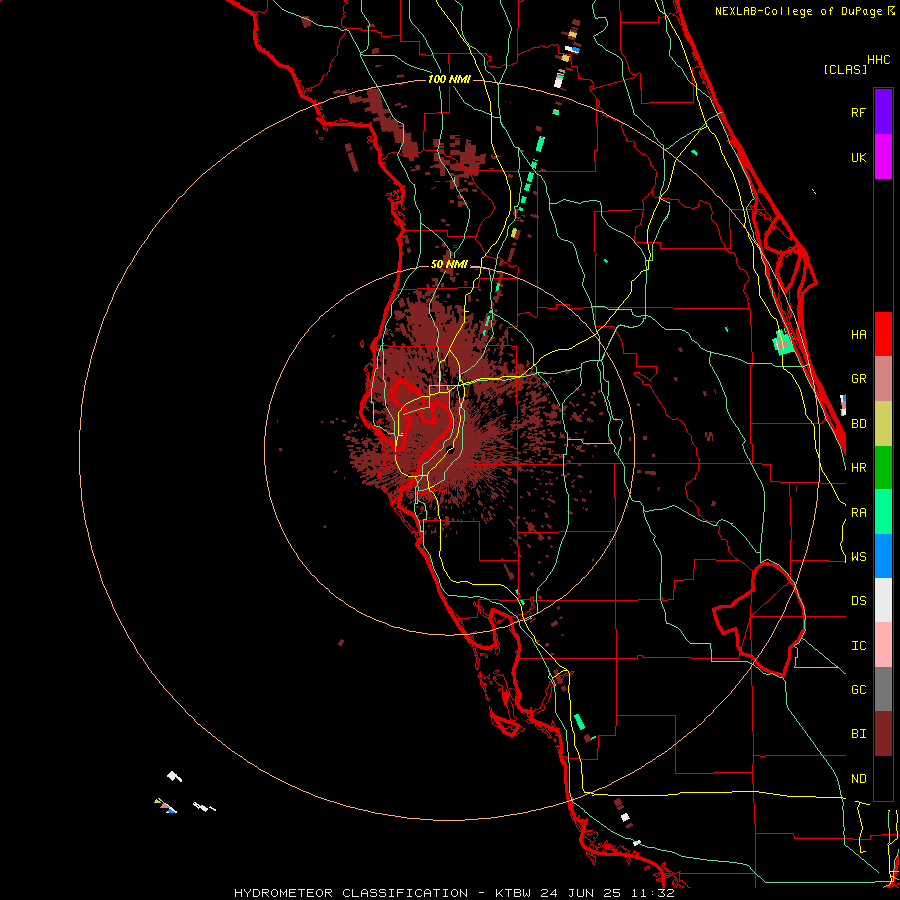
Task: Click the KTBW station identifier
Action: click(x=513, y=893)
